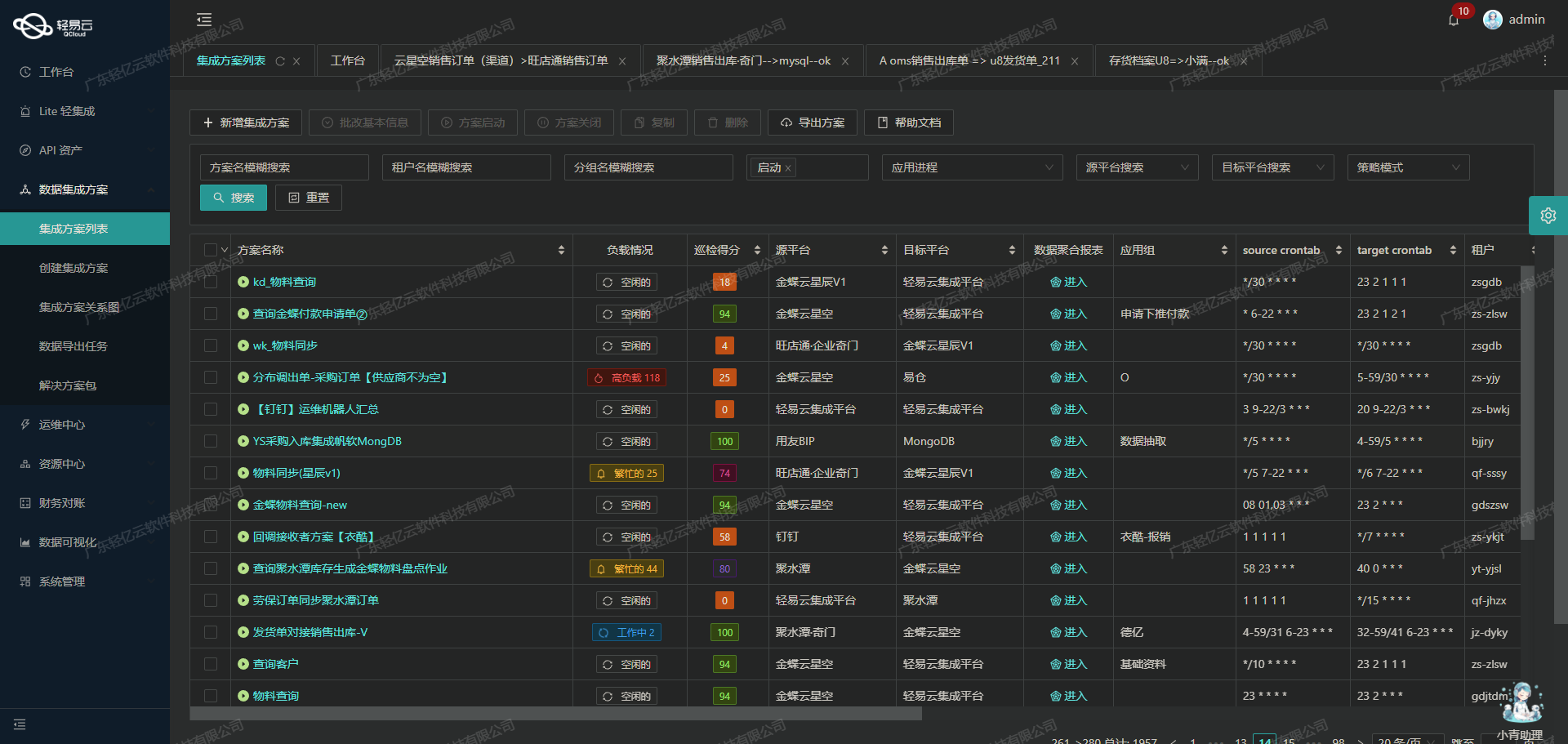Open the 帮助文档 button

pyautogui.click(x=908, y=123)
